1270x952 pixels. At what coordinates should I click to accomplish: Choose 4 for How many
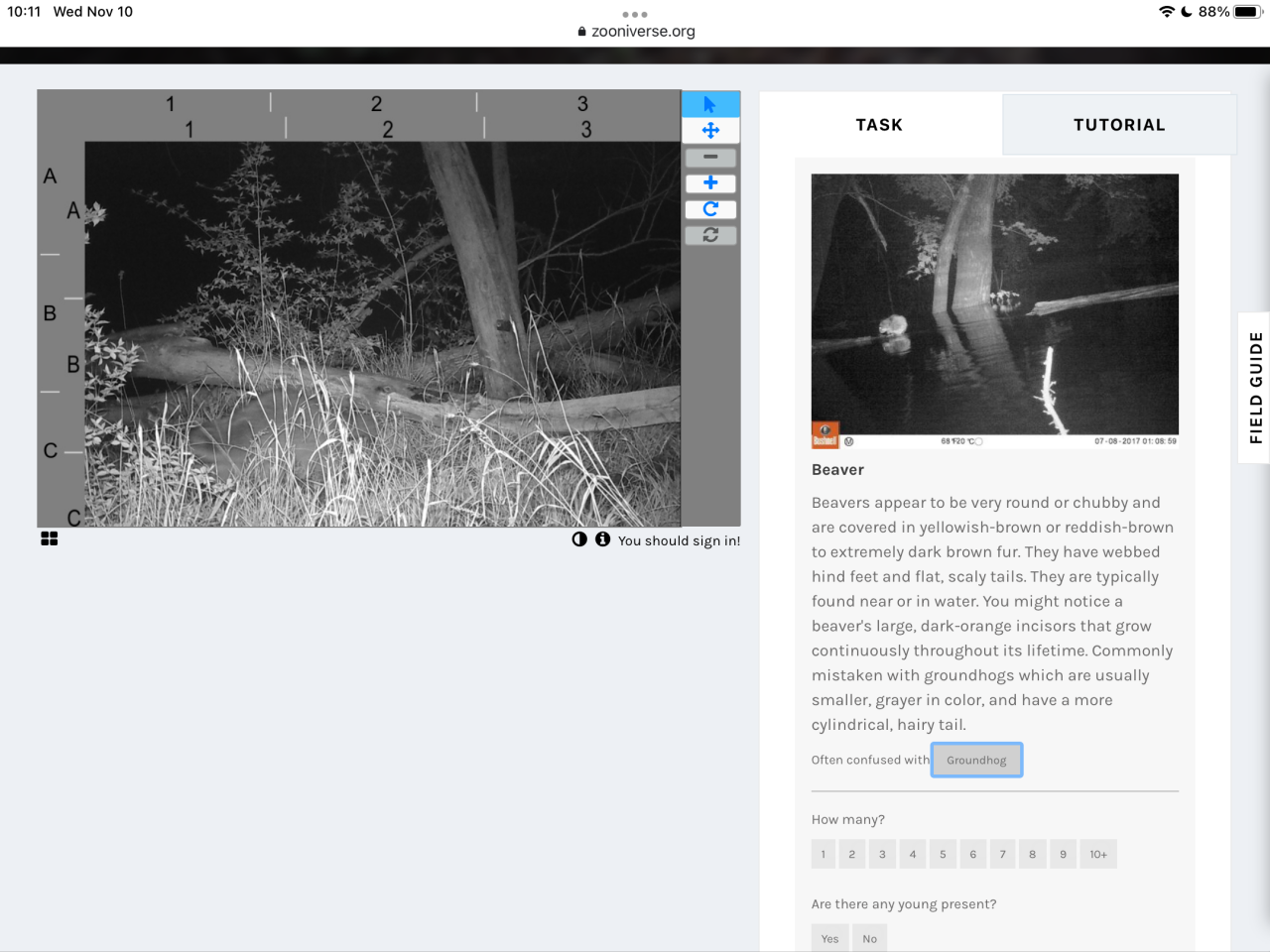coord(913,854)
